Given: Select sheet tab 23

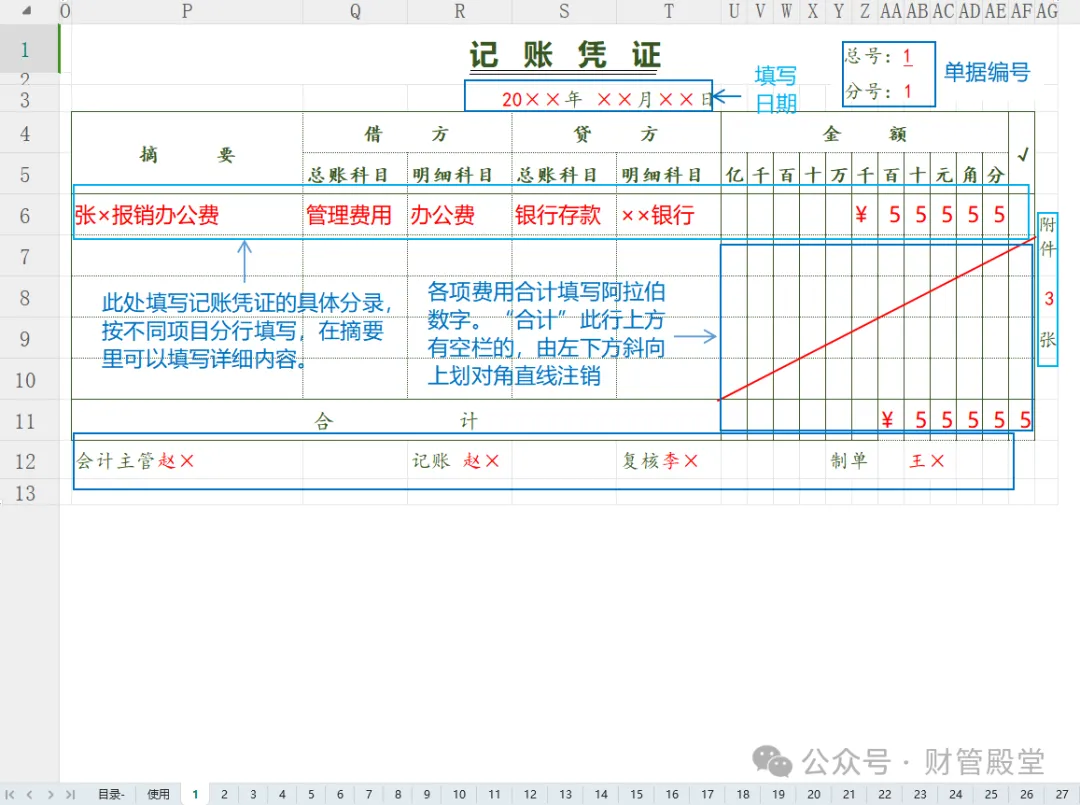Looking at the screenshot, I should point(920,794).
